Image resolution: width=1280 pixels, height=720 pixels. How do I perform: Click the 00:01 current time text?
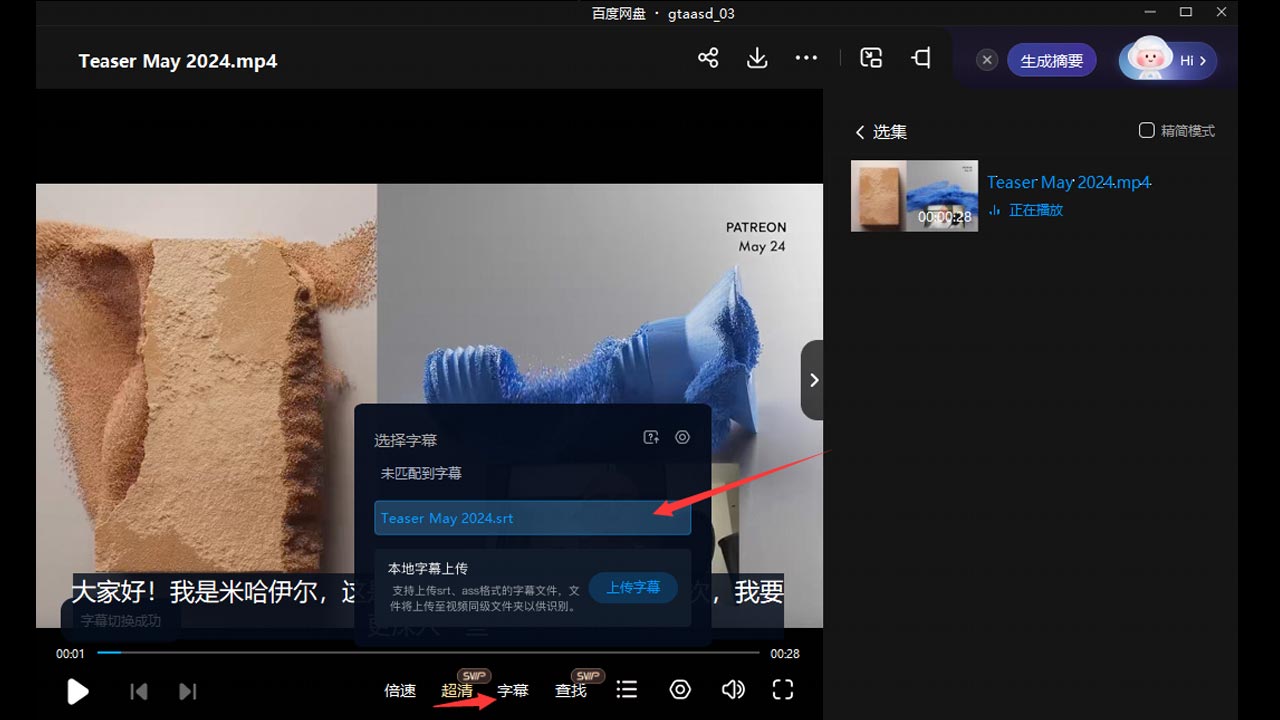point(70,653)
